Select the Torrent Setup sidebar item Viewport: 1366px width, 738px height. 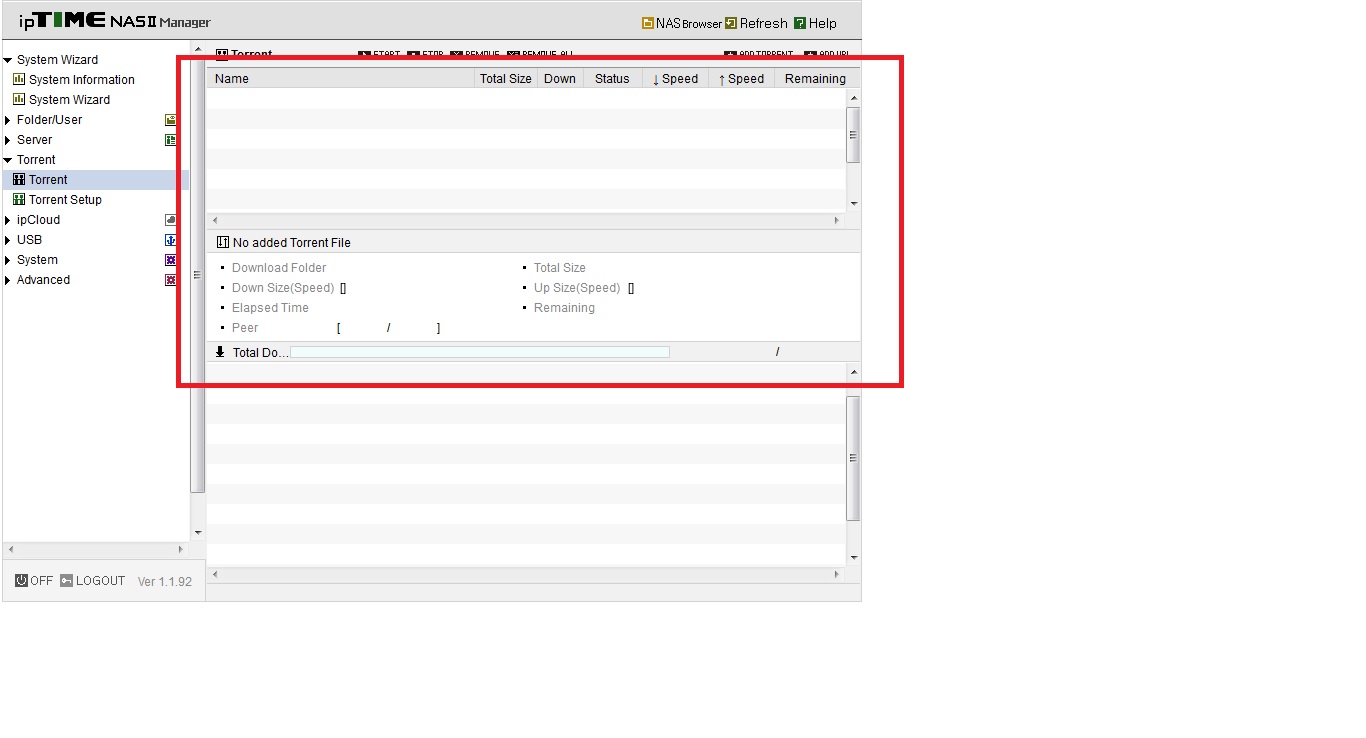click(x=65, y=200)
